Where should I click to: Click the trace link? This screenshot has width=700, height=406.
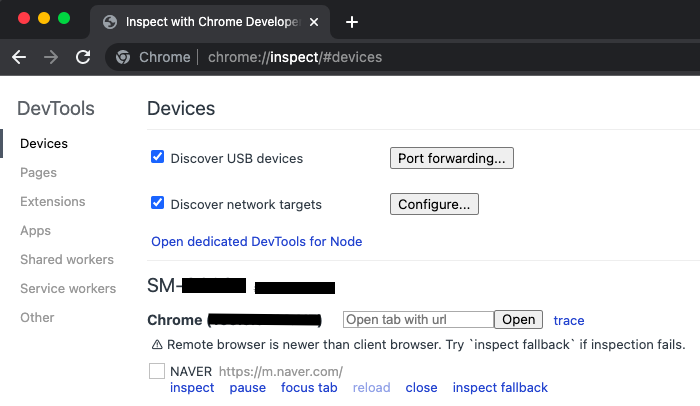pos(569,320)
